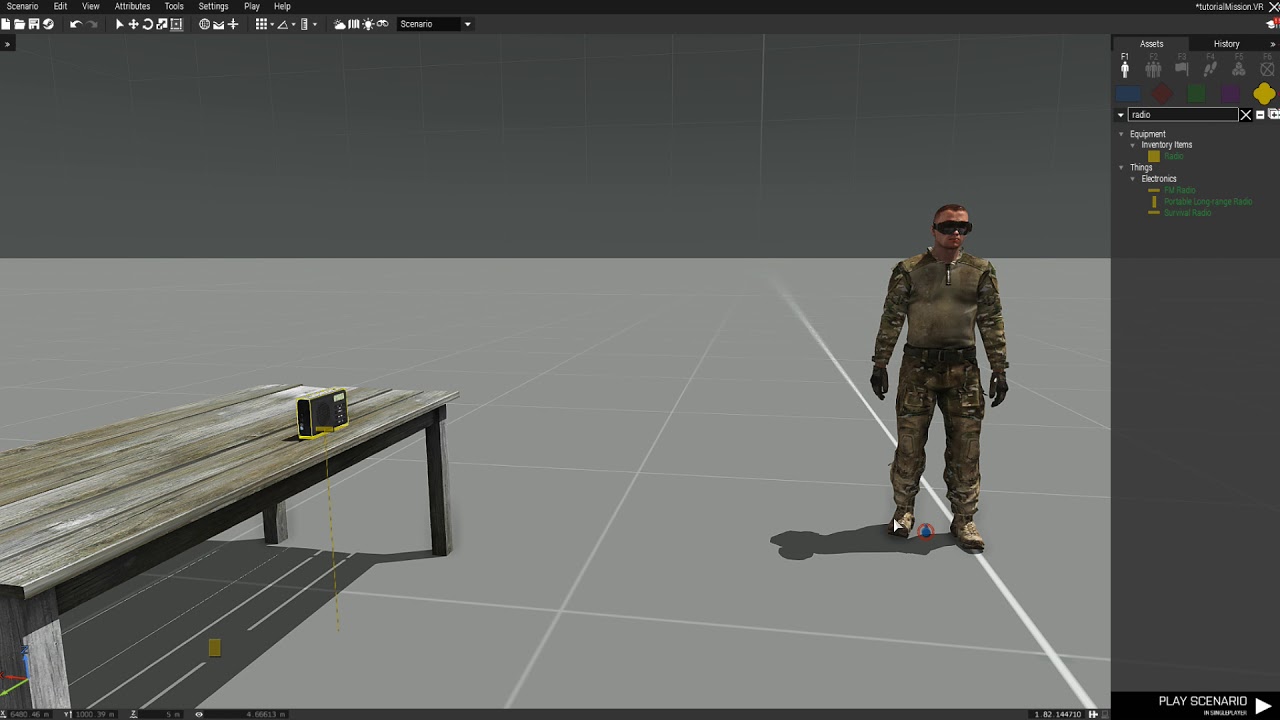Toggle map textures icon
This screenshot has height=720, width=1280.
click(x=353, y=24)
